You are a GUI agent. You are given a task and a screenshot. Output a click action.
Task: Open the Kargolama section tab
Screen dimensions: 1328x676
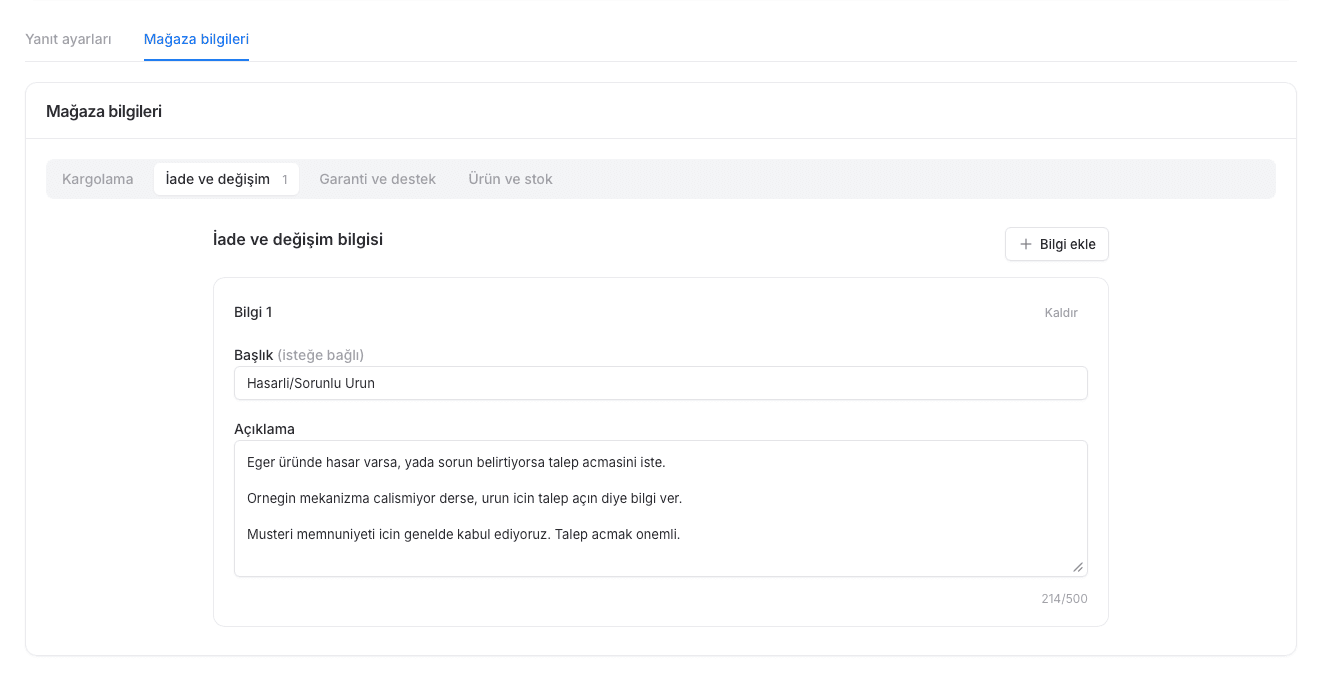pyautogui.click(x=98, y=179)
